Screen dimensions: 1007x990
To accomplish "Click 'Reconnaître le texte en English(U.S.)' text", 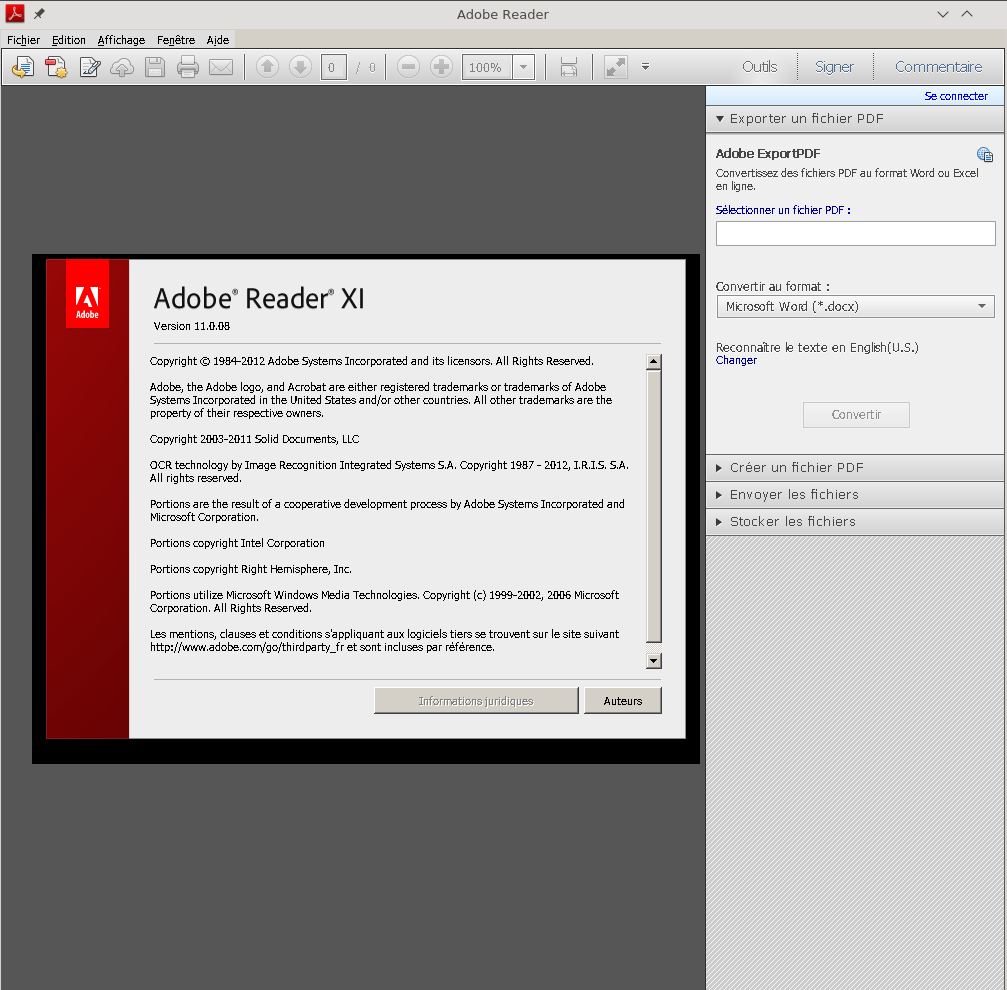I will tap(817, 347).
